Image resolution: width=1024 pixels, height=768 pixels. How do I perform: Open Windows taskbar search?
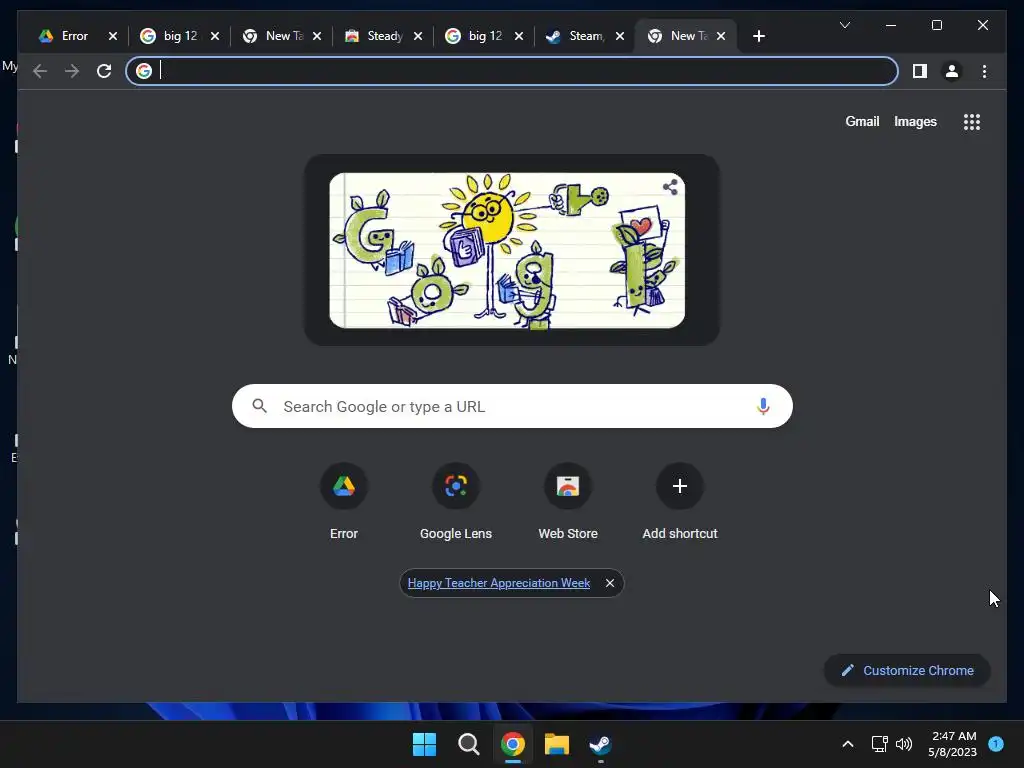coord(469,744)
